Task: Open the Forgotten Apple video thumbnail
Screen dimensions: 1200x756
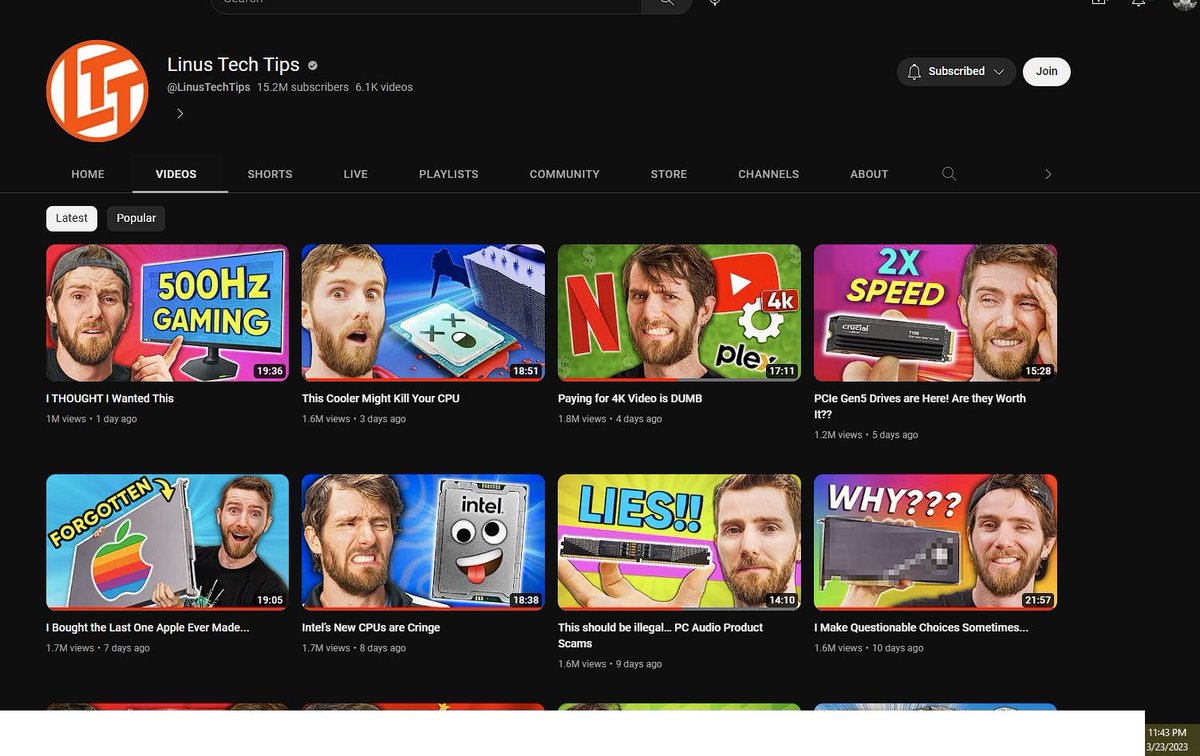Action: point(167,542)
